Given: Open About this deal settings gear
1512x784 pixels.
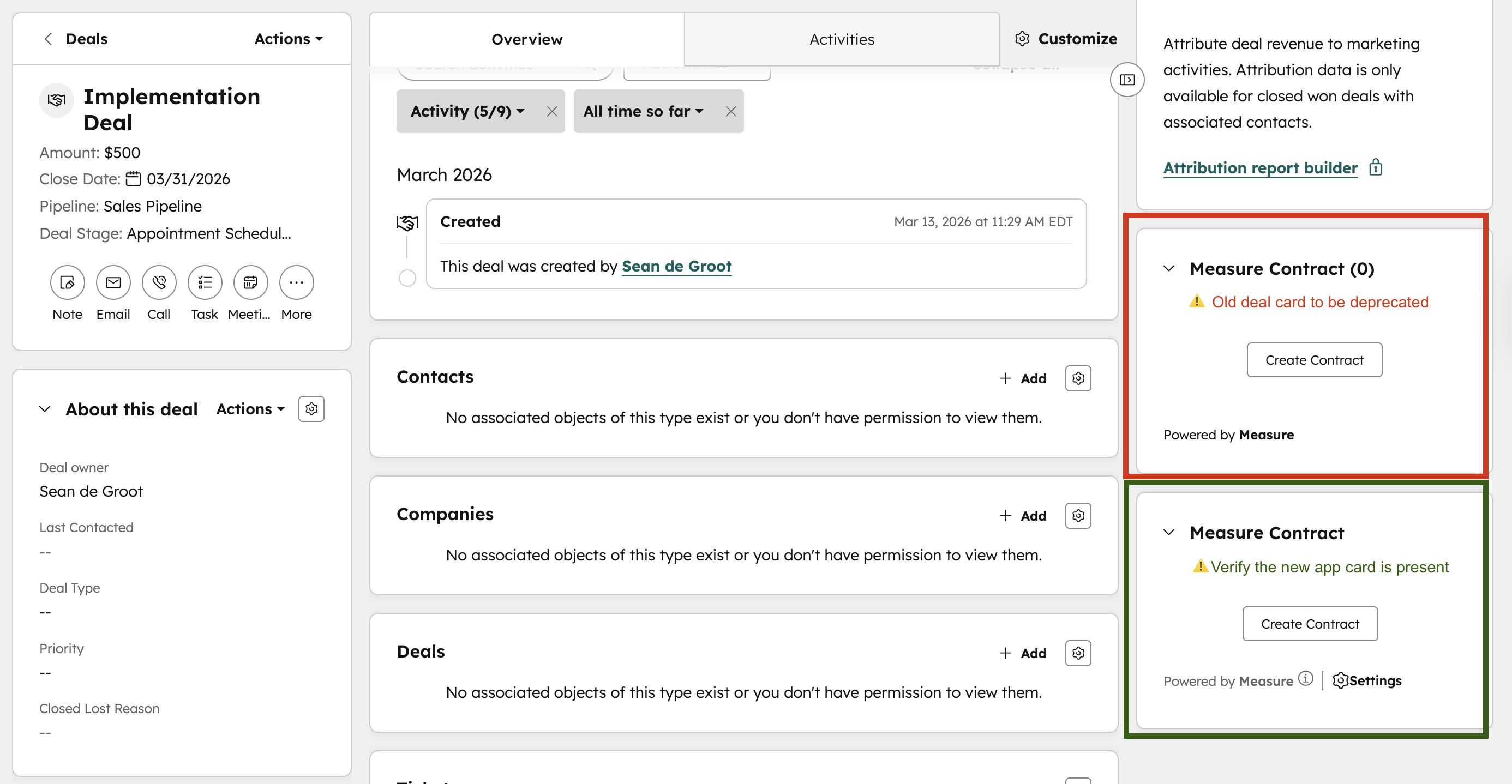Looking at the screenshot, I should [x=311, y=409].
